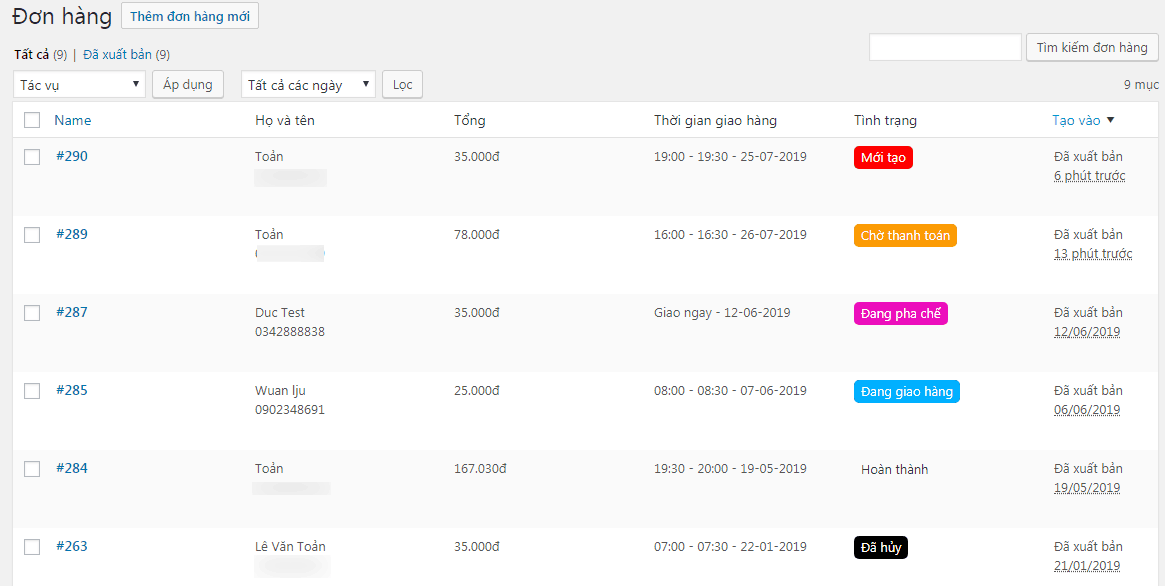Click the orange Chờ thanh toán badge
This screenshot has height=586, width=1165.
coord(905,236)
